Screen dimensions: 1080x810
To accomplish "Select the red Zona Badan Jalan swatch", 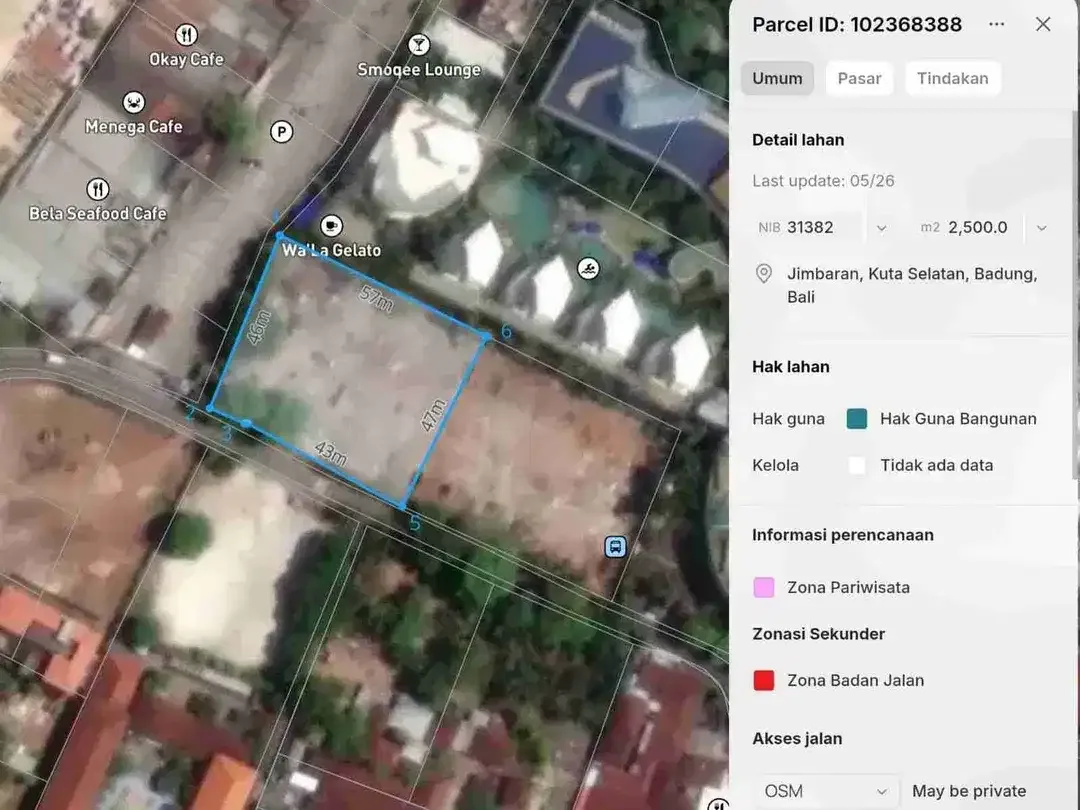I will (x=764, y=681).
